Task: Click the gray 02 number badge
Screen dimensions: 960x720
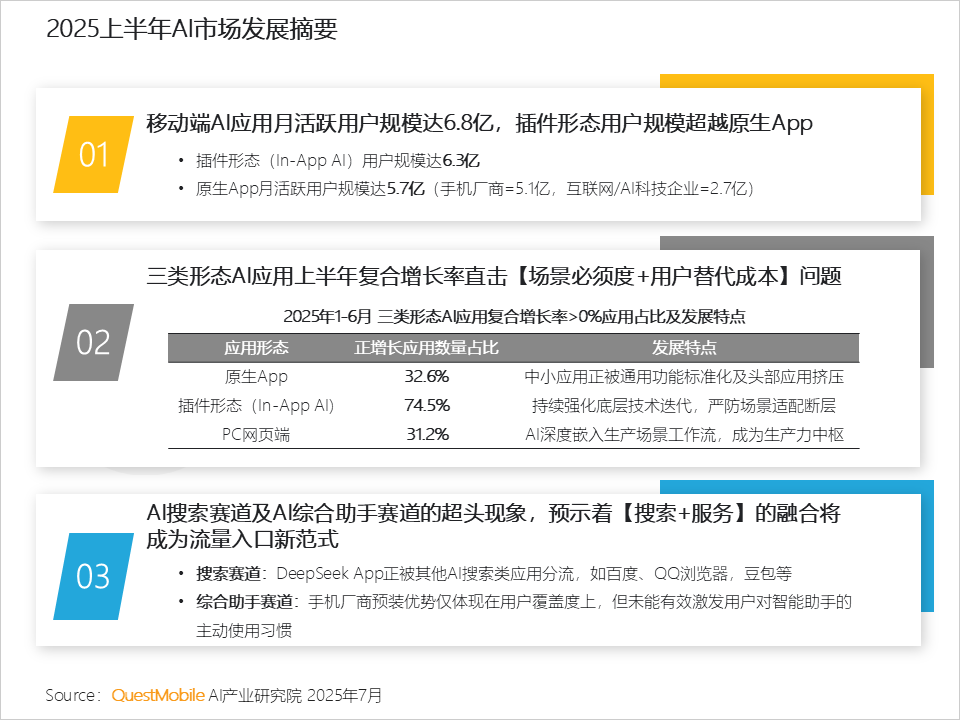Action: point(93,342)
